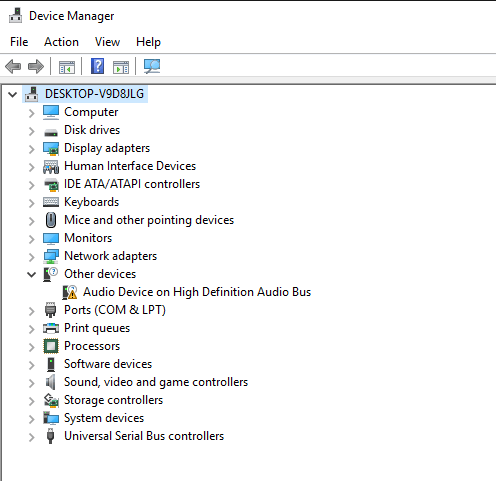Viewport: 496px width, 481px height.
Task: Select Mice and other pointing devices
Action: (149, 220)
